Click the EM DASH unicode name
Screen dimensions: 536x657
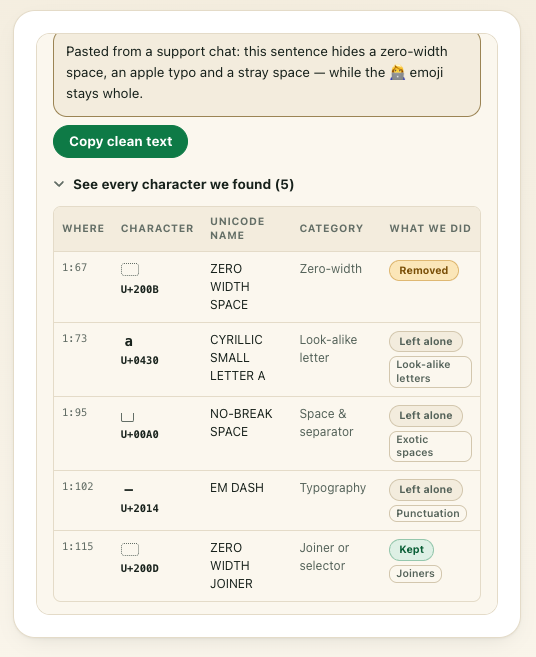pos(237,488)
